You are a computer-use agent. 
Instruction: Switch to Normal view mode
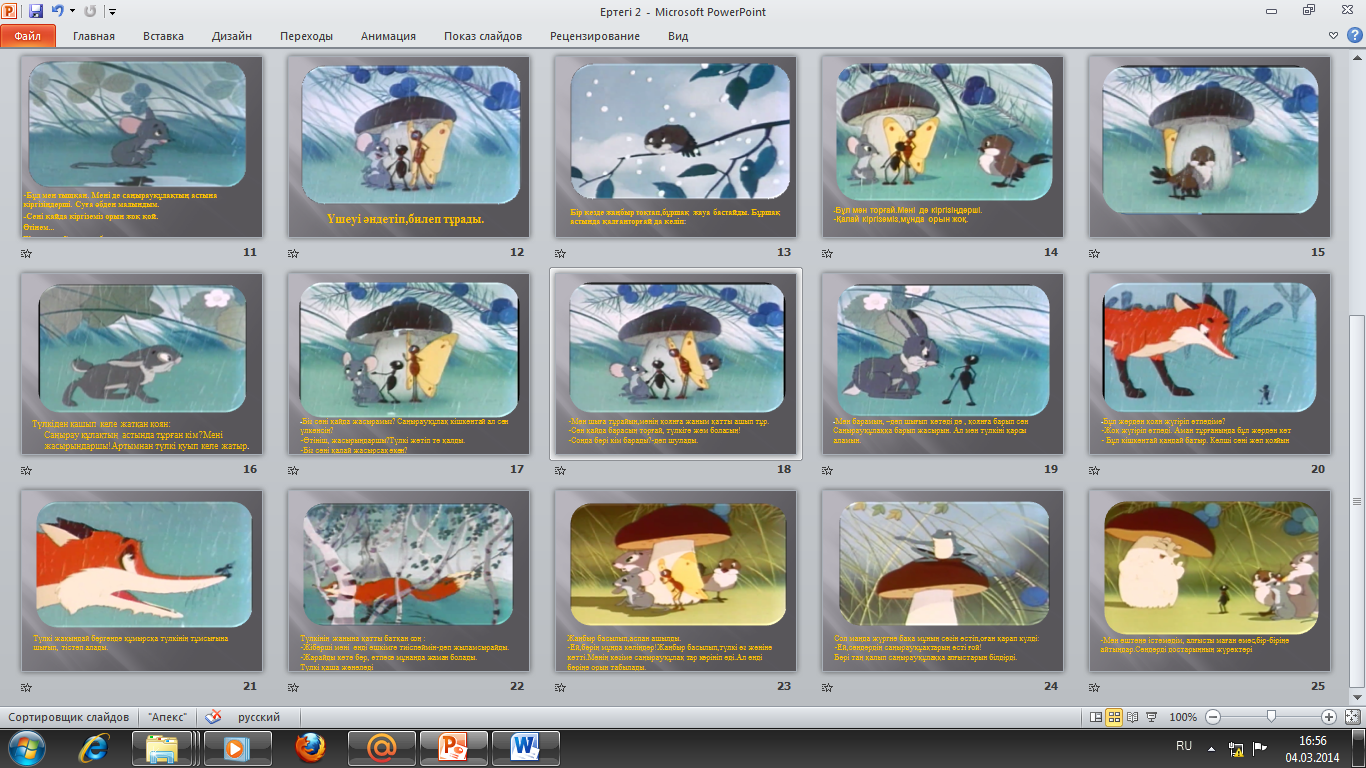pyautogui.click(x=1096, y=717)
